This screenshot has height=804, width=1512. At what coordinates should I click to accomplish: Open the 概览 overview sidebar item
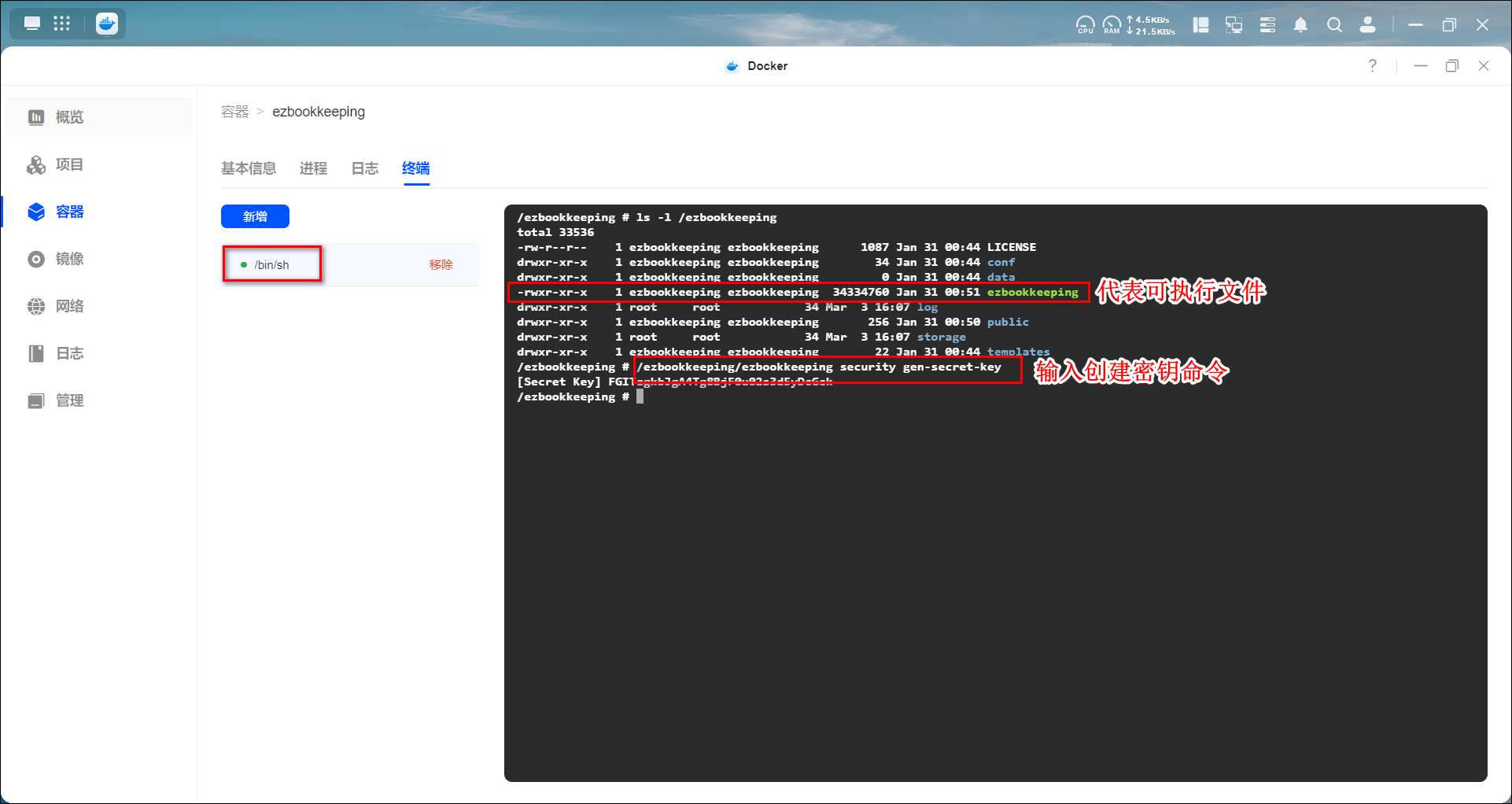(x=69, y=117)
